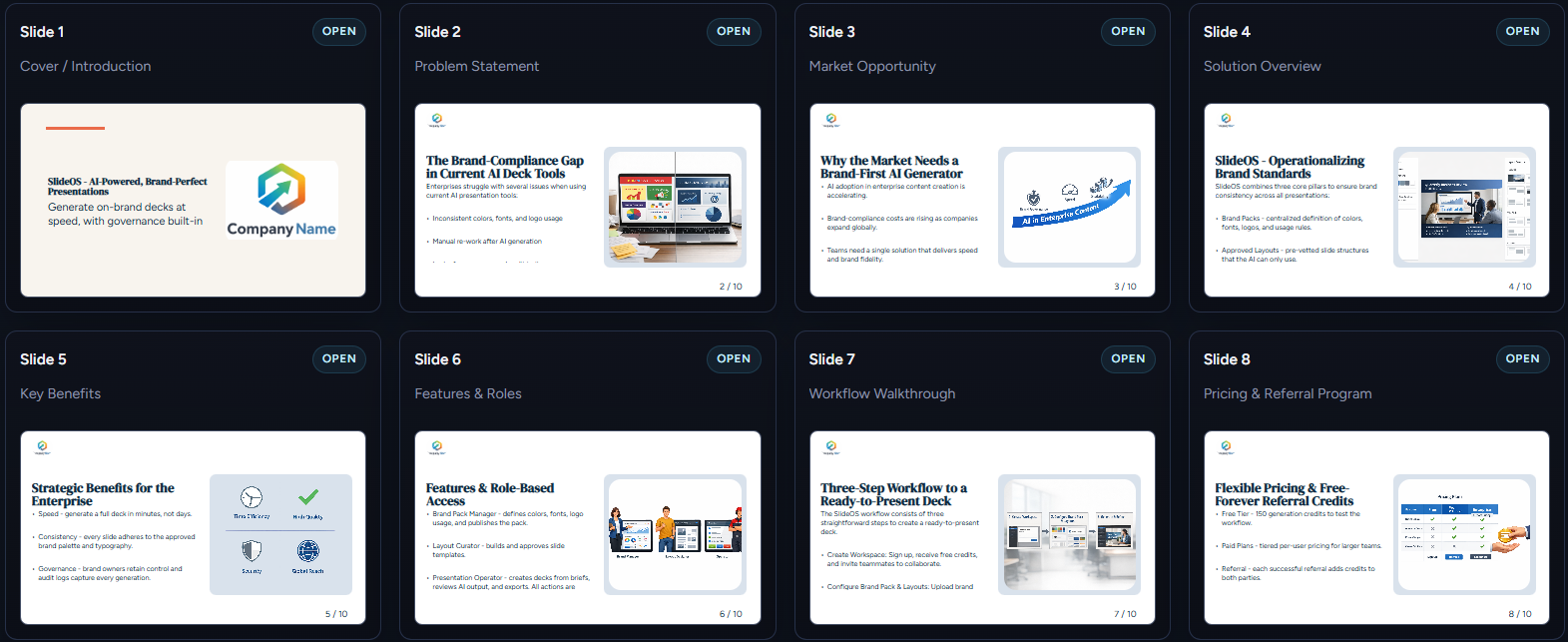Click the '8 / 10' page number
The image size is (1568, 642).
[x=1519, y=614]
